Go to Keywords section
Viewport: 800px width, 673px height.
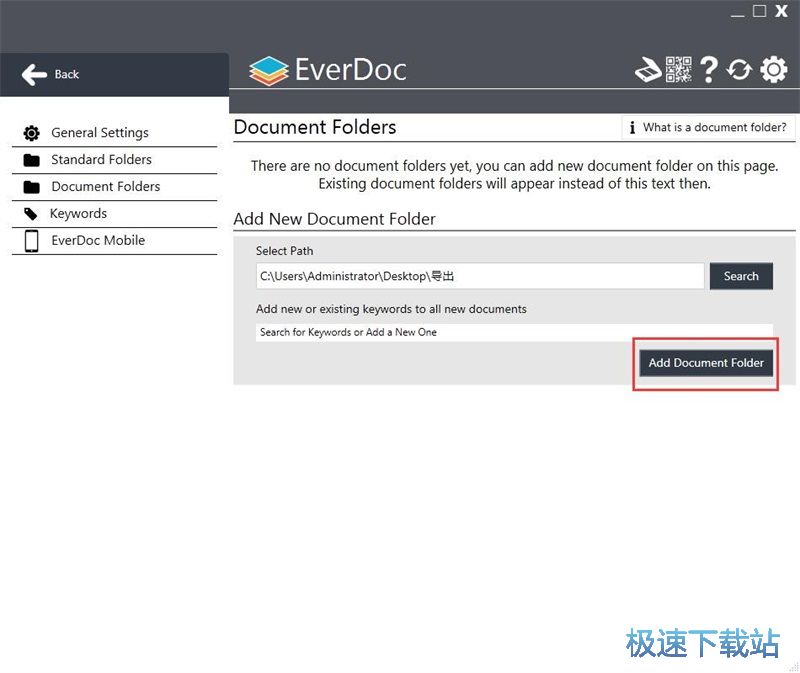pos(114,214)
